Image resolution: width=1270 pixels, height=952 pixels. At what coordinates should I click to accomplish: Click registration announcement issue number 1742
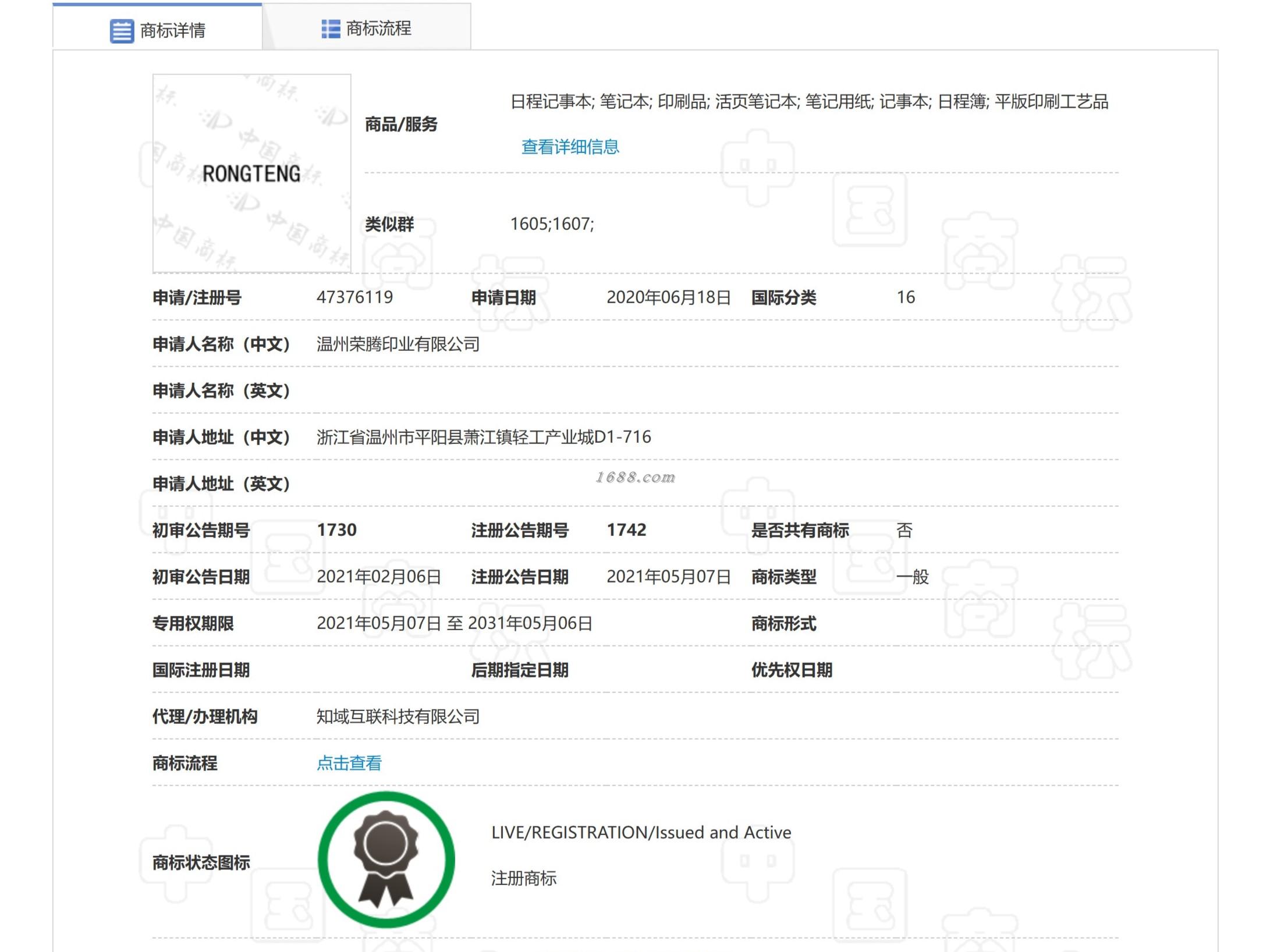click(x=626, y=530)
